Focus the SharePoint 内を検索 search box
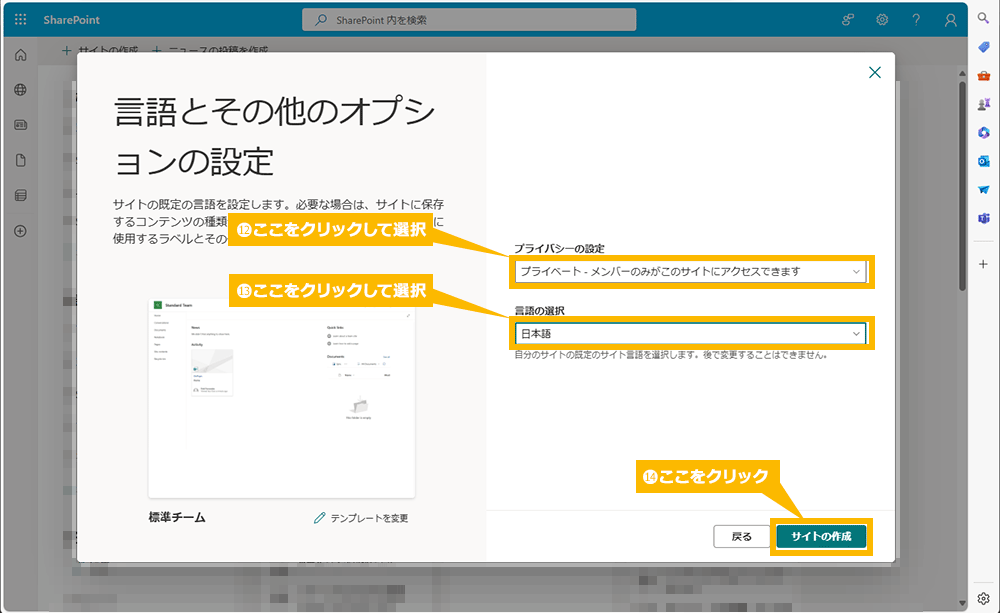Viewport: 1000px width, 613px height. (x=469, y=20)
